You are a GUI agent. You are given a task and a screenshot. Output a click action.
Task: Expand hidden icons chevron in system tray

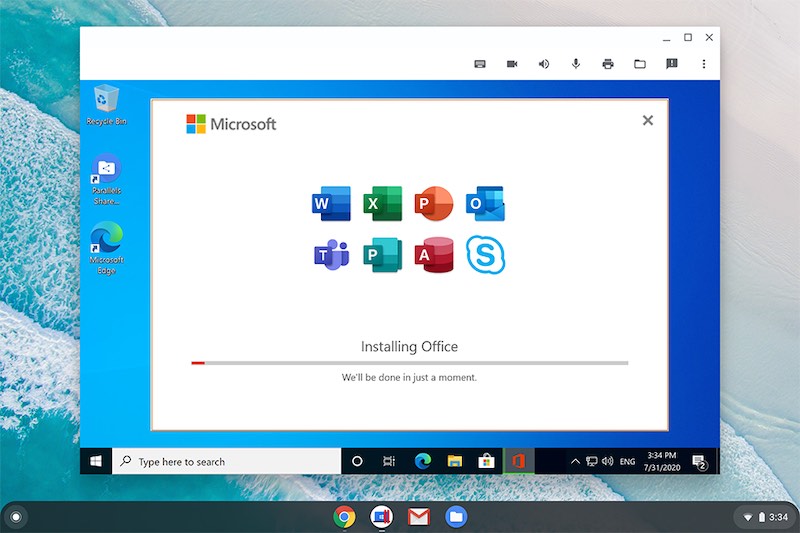[x=575, y=462]
